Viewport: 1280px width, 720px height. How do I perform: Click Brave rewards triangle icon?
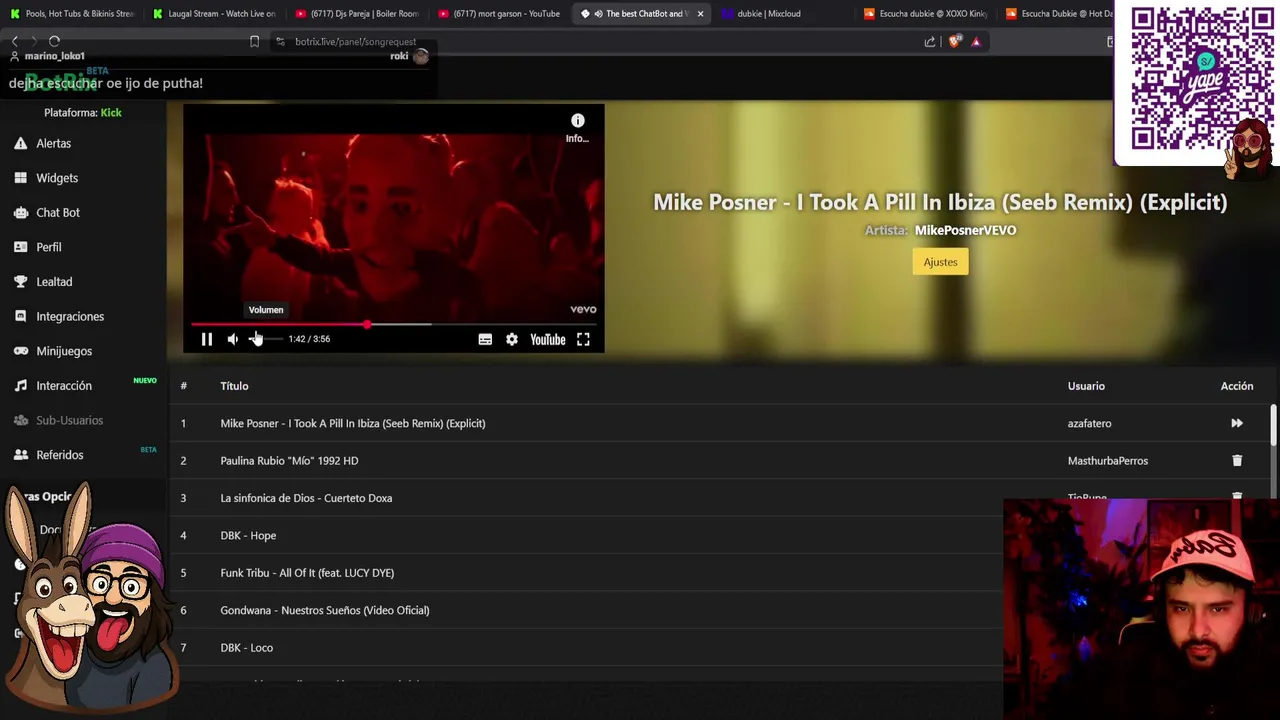976,42
